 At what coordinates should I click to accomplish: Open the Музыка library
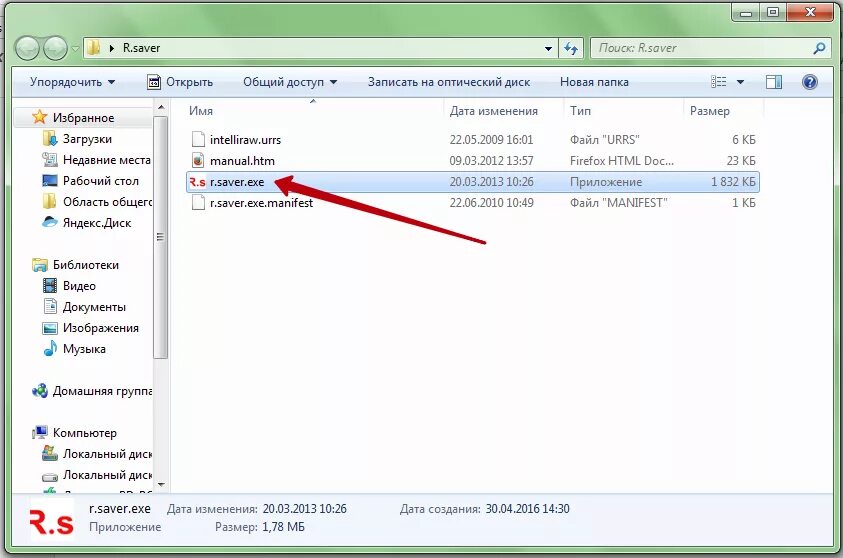click(x=84, y=349)
